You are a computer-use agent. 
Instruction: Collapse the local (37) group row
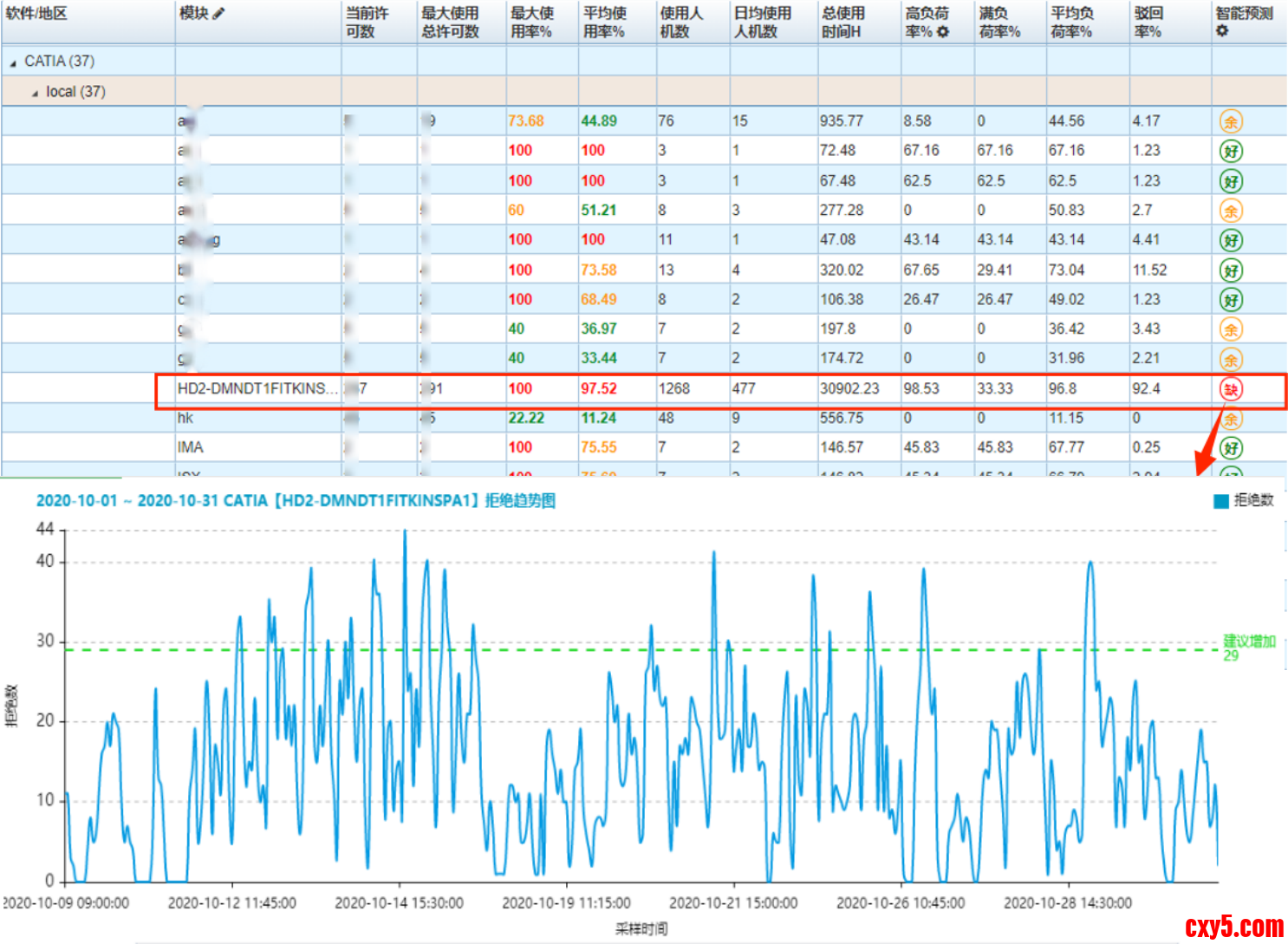click(x=35, y=93)
